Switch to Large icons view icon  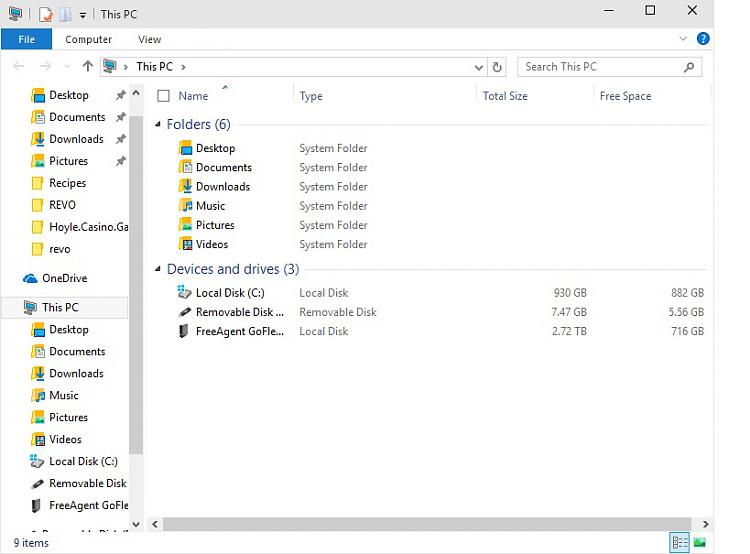pyautogui.click(x=700, y=543)
